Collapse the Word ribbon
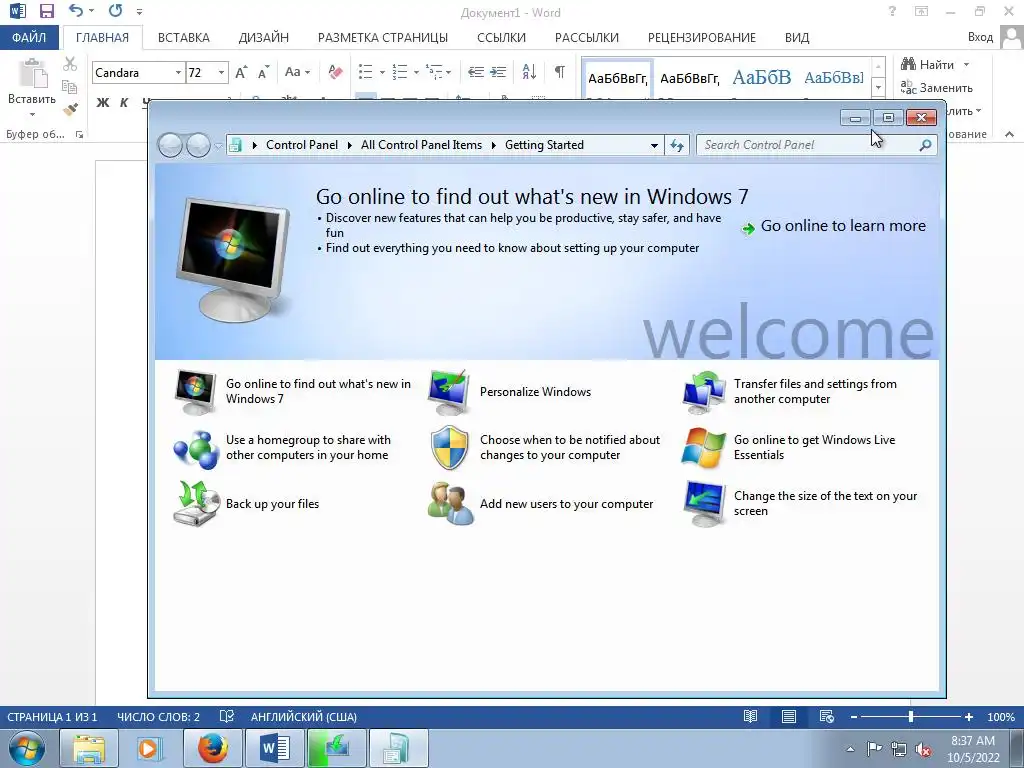Screen dimensions: 1024x768 pyautogui.click(x=1009, y=134)
